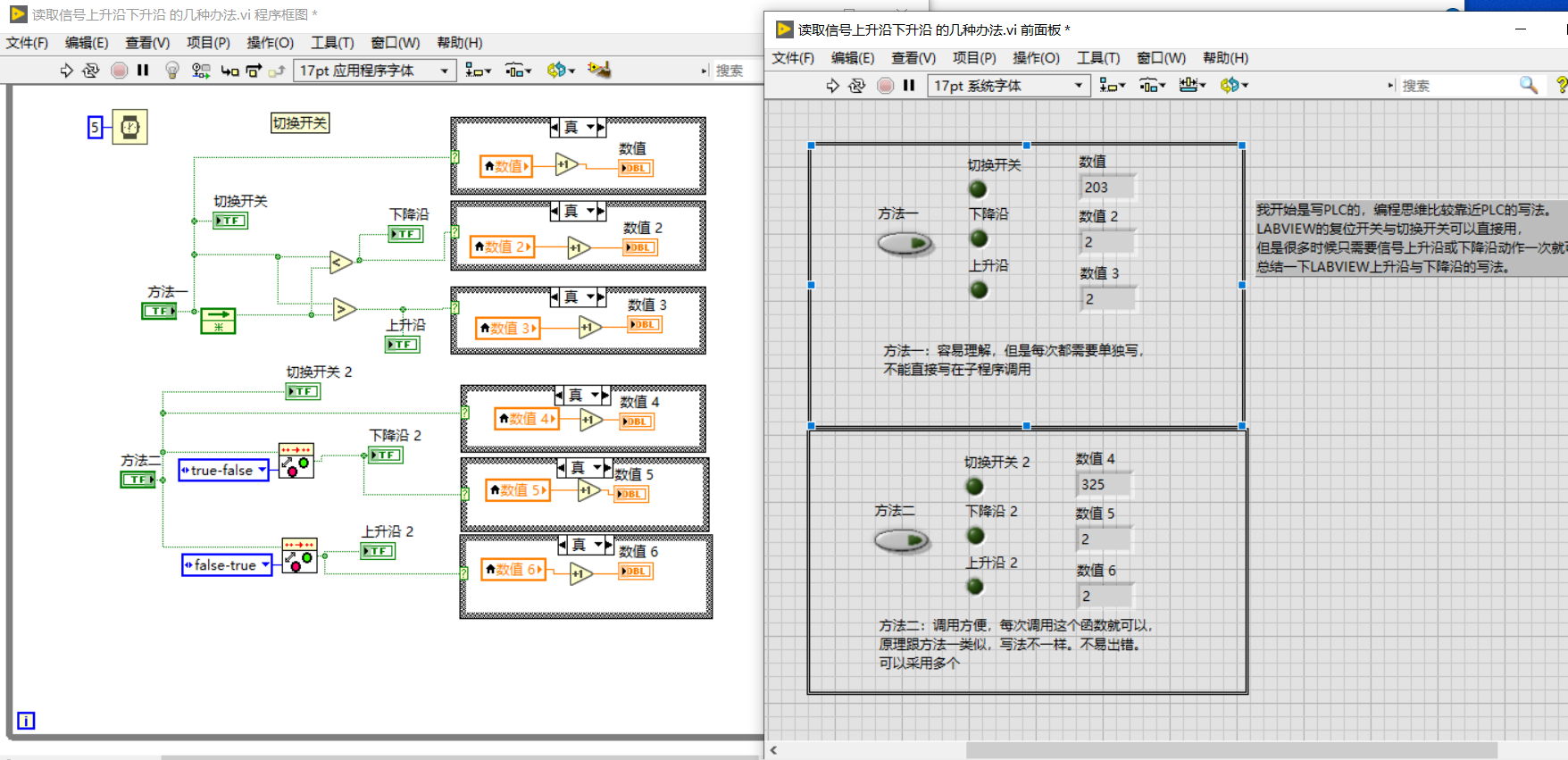Select the edge-detect subVI beside true-false
1568x760 pixels.
click(x=296, y=461)
